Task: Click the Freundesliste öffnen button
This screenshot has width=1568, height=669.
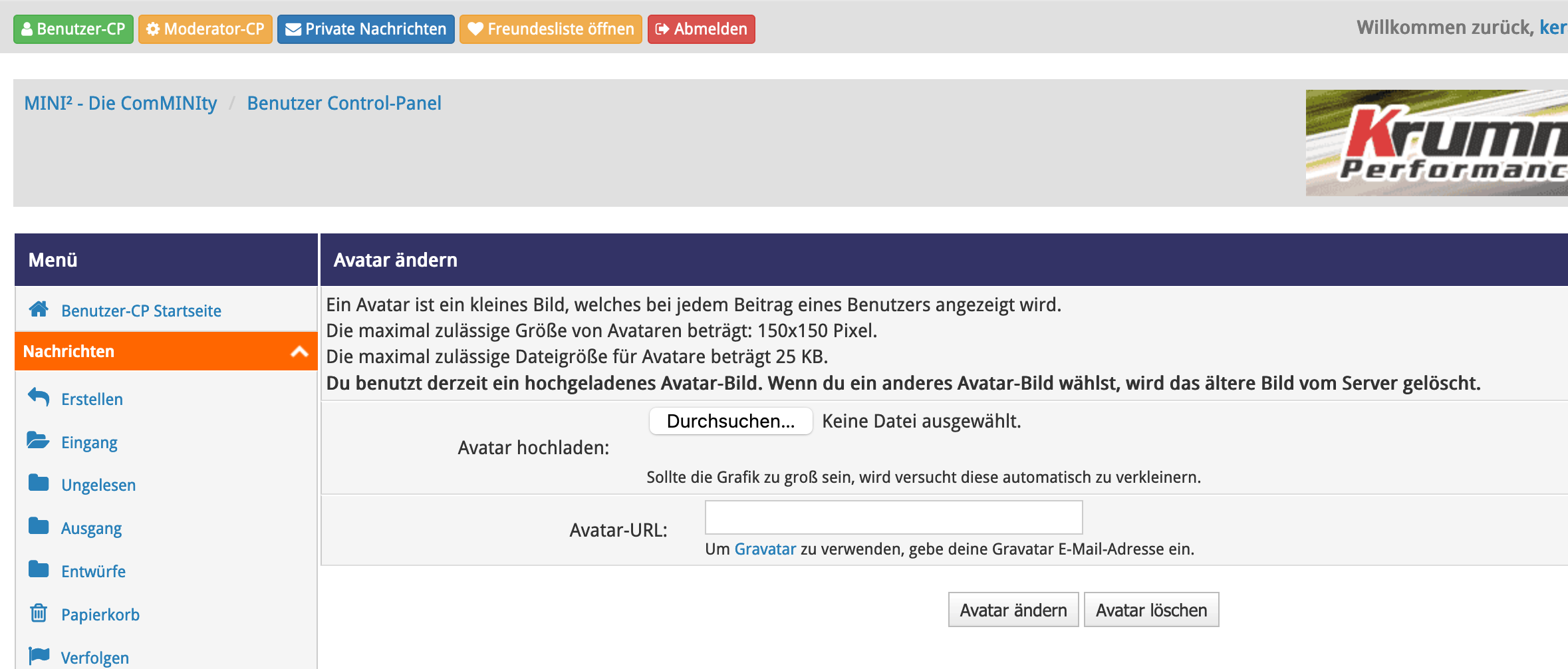Action: pyautogui.click(x=551, y=29)
